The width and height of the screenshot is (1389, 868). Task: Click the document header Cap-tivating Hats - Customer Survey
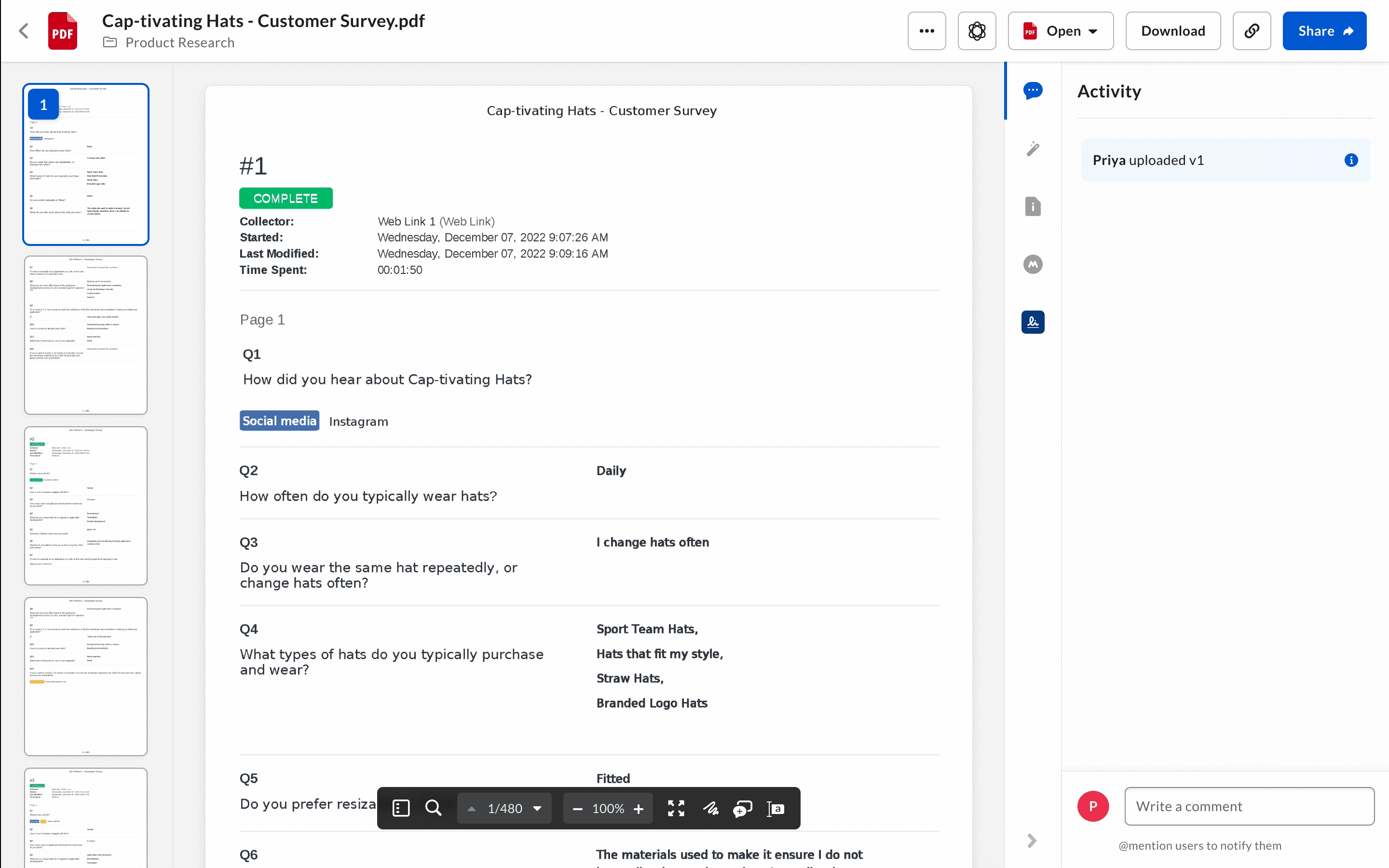tap(601, 111)
